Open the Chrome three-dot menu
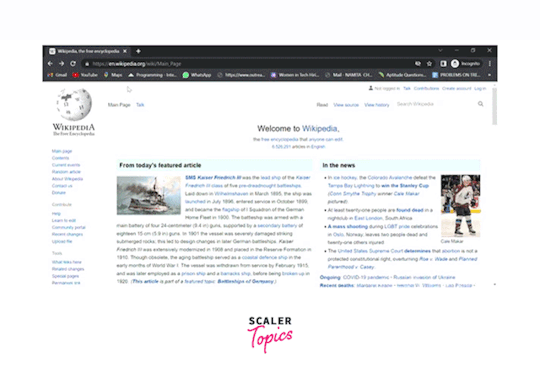Image resolution: width=540 pixels, height=384 pixels. point(490,64)
